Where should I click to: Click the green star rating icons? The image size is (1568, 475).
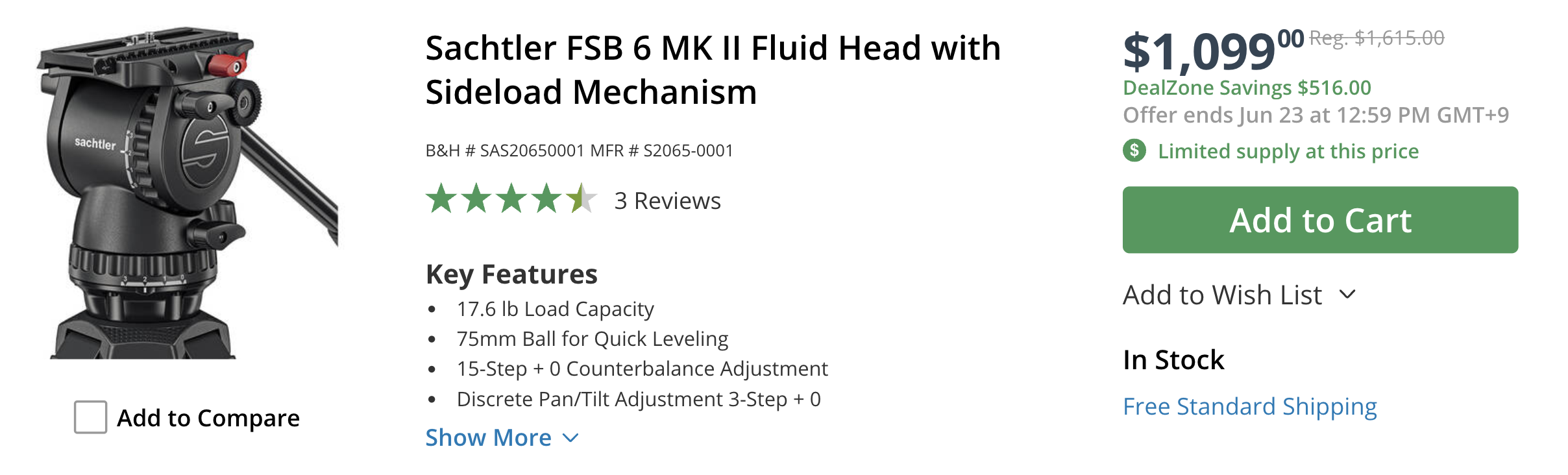click(511, 199)
